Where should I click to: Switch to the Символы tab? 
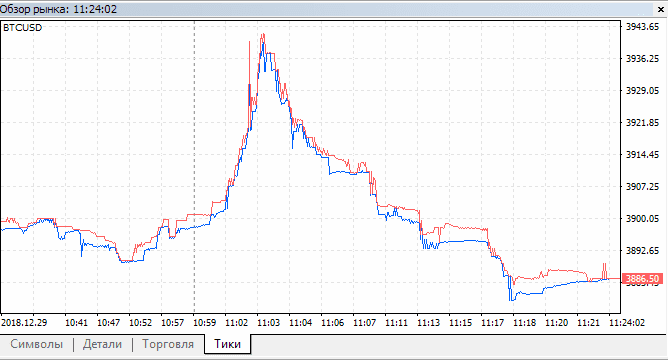coord(37,344)
